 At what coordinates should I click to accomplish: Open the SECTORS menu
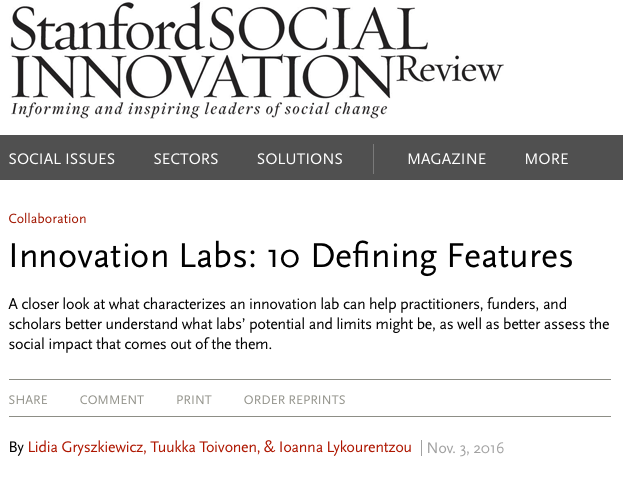coord(186,159)
